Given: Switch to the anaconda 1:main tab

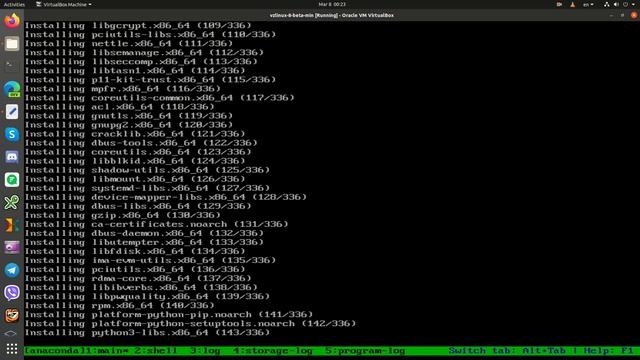Looking at the screenshot, I should (76, 351).
